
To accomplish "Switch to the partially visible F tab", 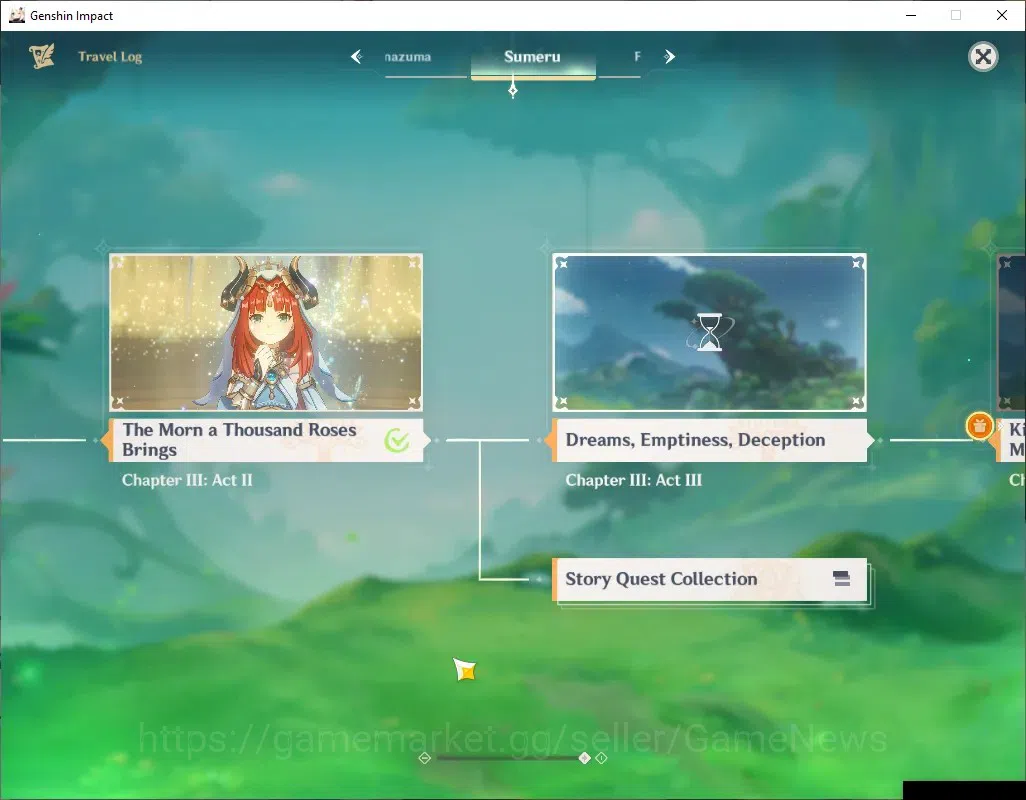I will pos(637,57).
